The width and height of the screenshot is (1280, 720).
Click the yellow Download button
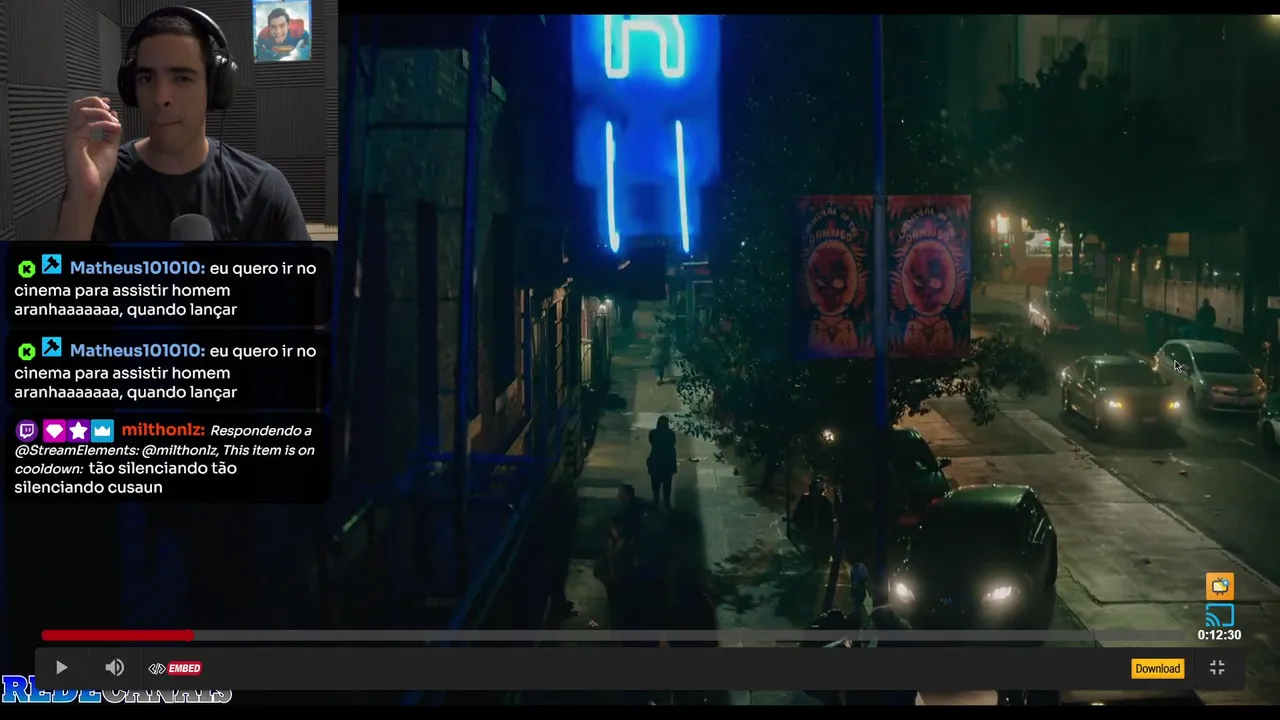point(1157,668)
